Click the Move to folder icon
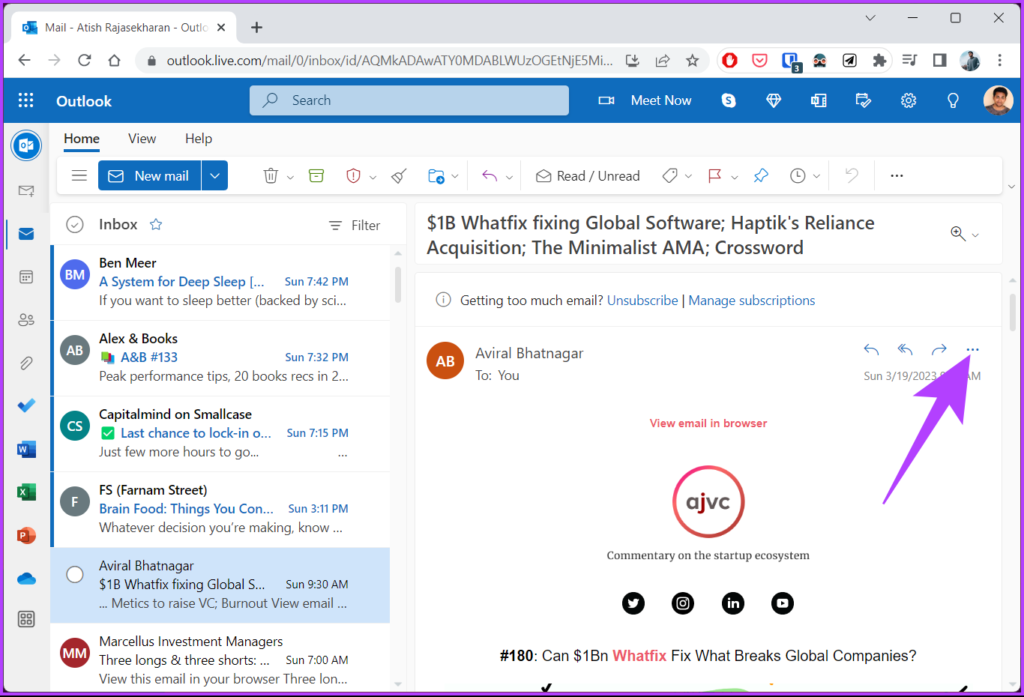The height and width of the screenshot is (697, 1024). [x=436, y=176]
